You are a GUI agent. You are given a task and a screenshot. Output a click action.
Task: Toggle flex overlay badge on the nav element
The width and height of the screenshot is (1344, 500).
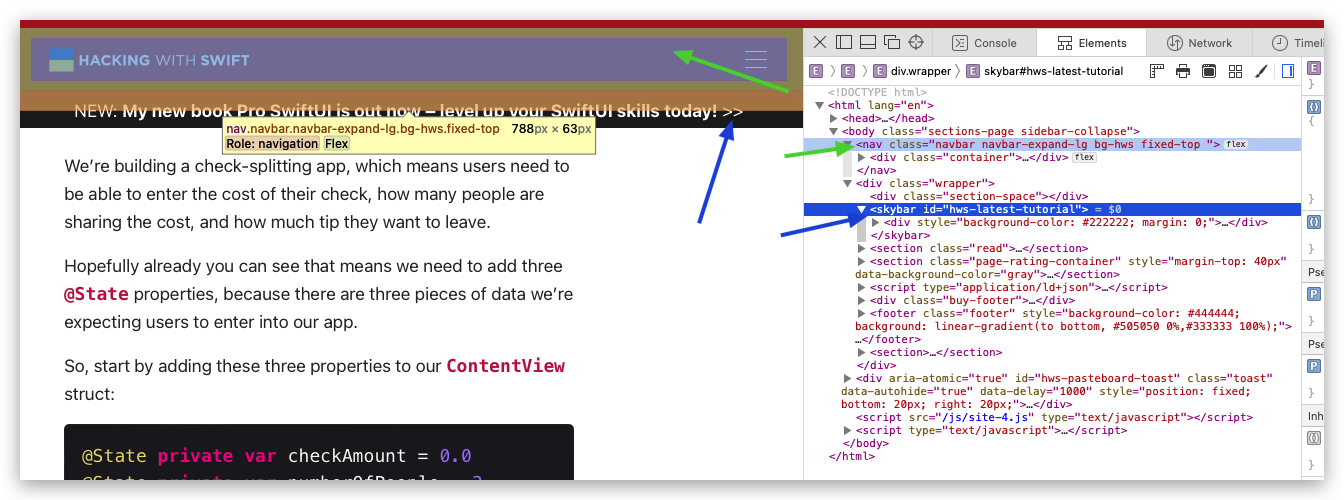(1236, 144)
